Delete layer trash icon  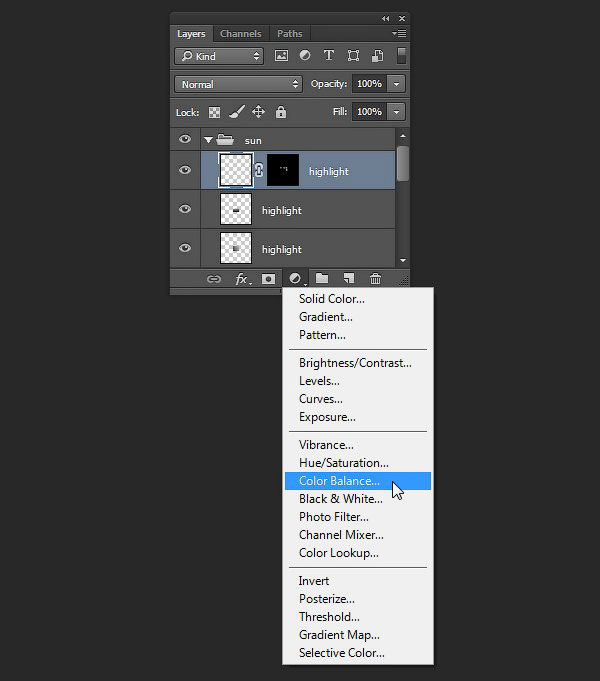(375, 278)
